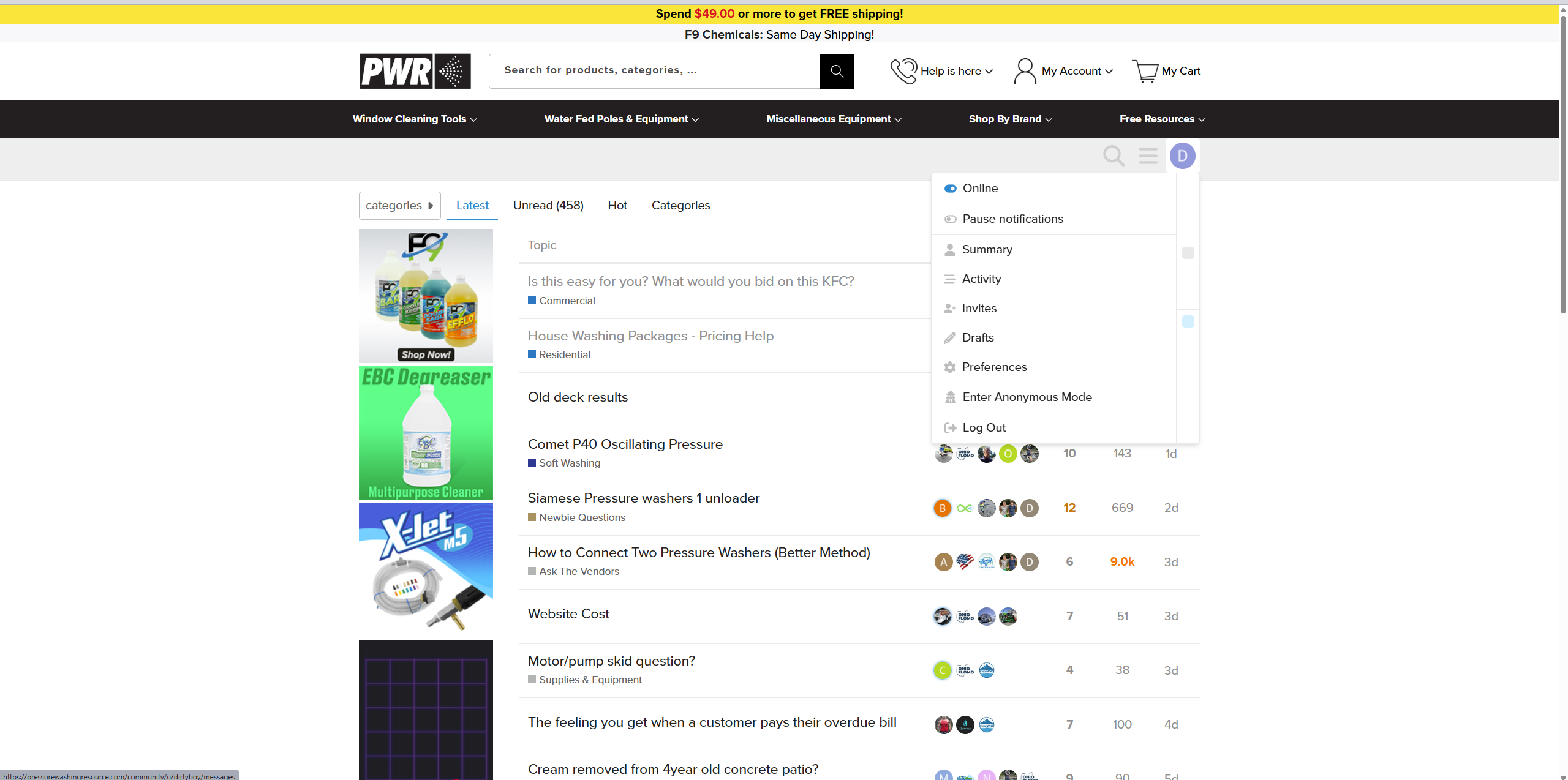
Task: Click the Soft Washing category link
Action: tap(569, 463)
